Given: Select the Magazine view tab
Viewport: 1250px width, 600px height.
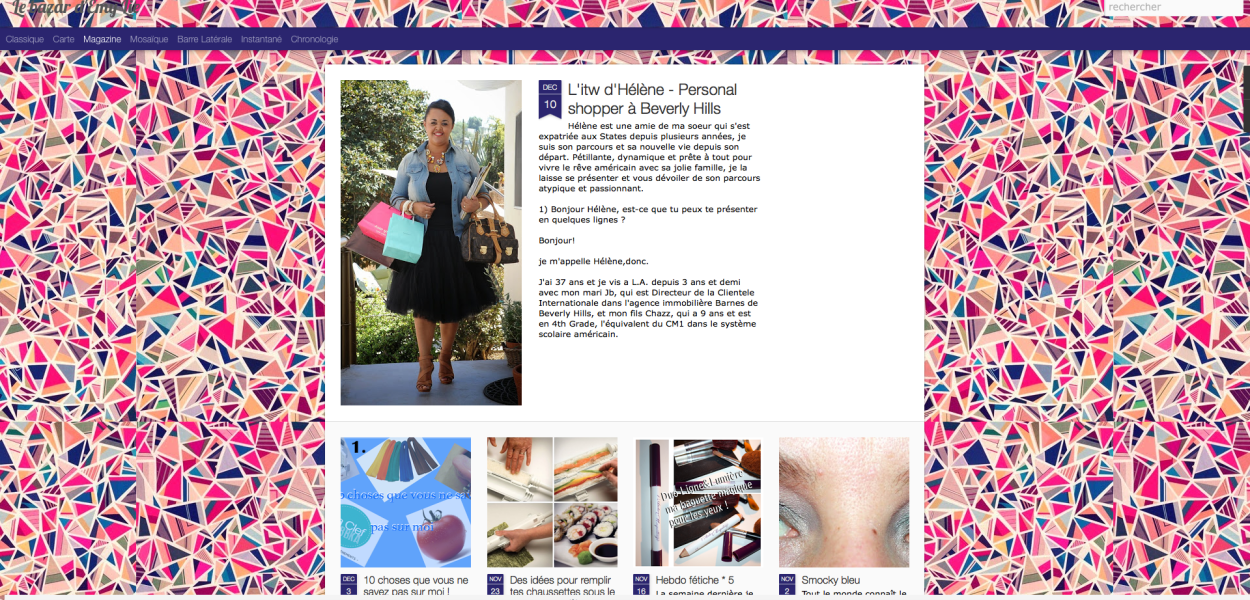Looking at the screenshot, I should click(x=102, y=39).
